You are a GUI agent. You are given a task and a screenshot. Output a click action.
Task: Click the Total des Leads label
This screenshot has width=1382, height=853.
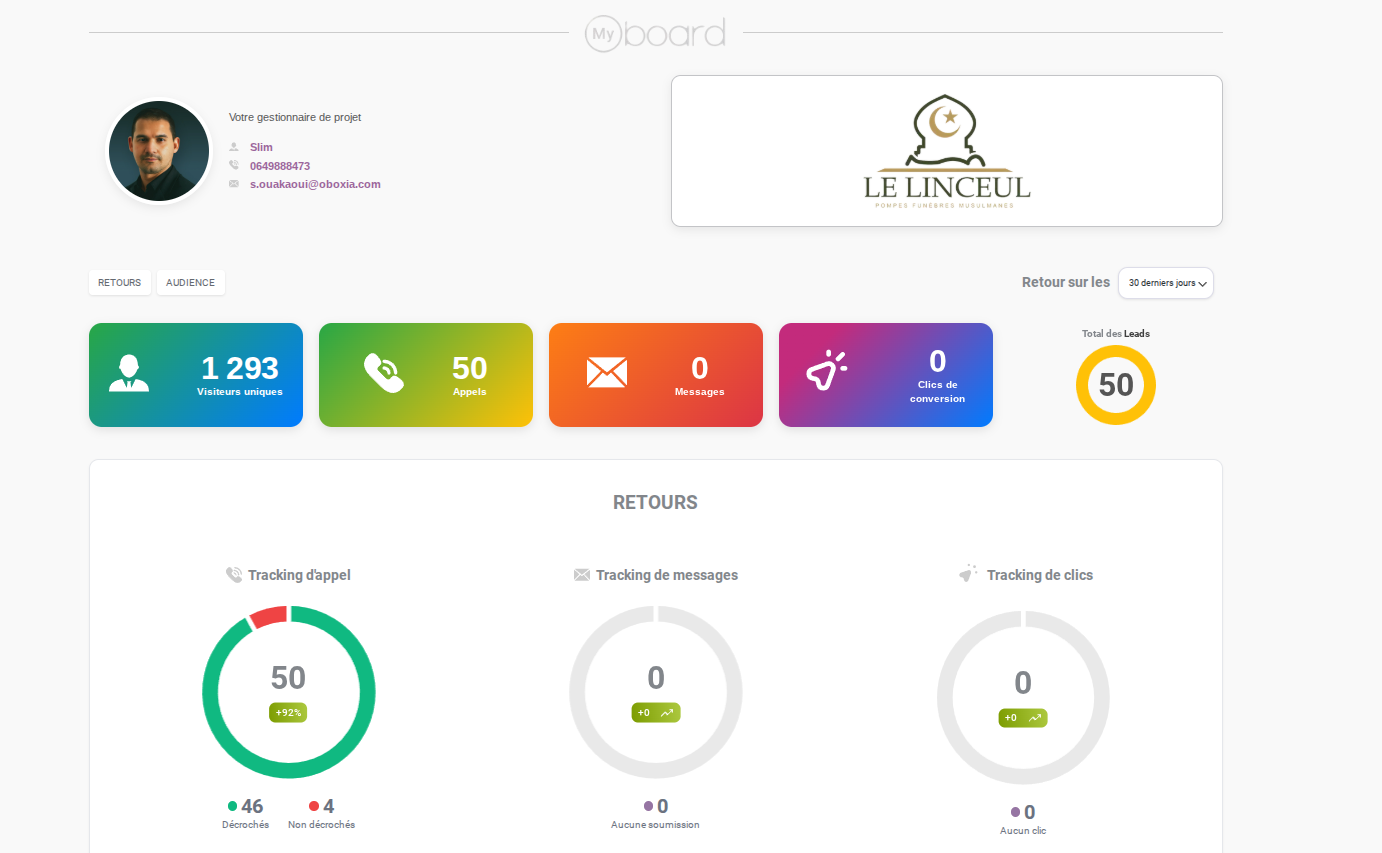pos(1116,334)
